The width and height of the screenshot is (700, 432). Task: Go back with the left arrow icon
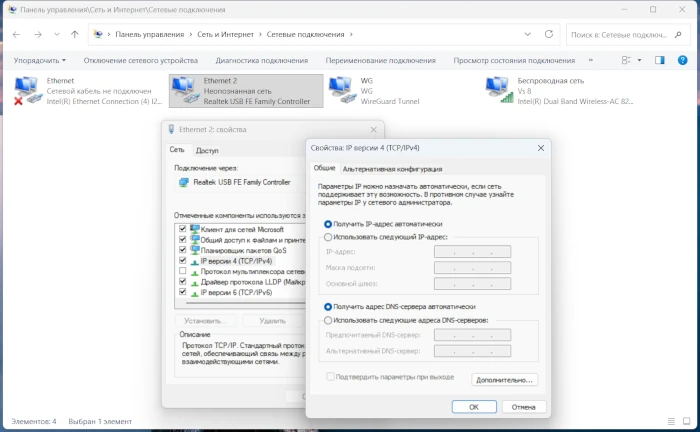tap(17, 33)
